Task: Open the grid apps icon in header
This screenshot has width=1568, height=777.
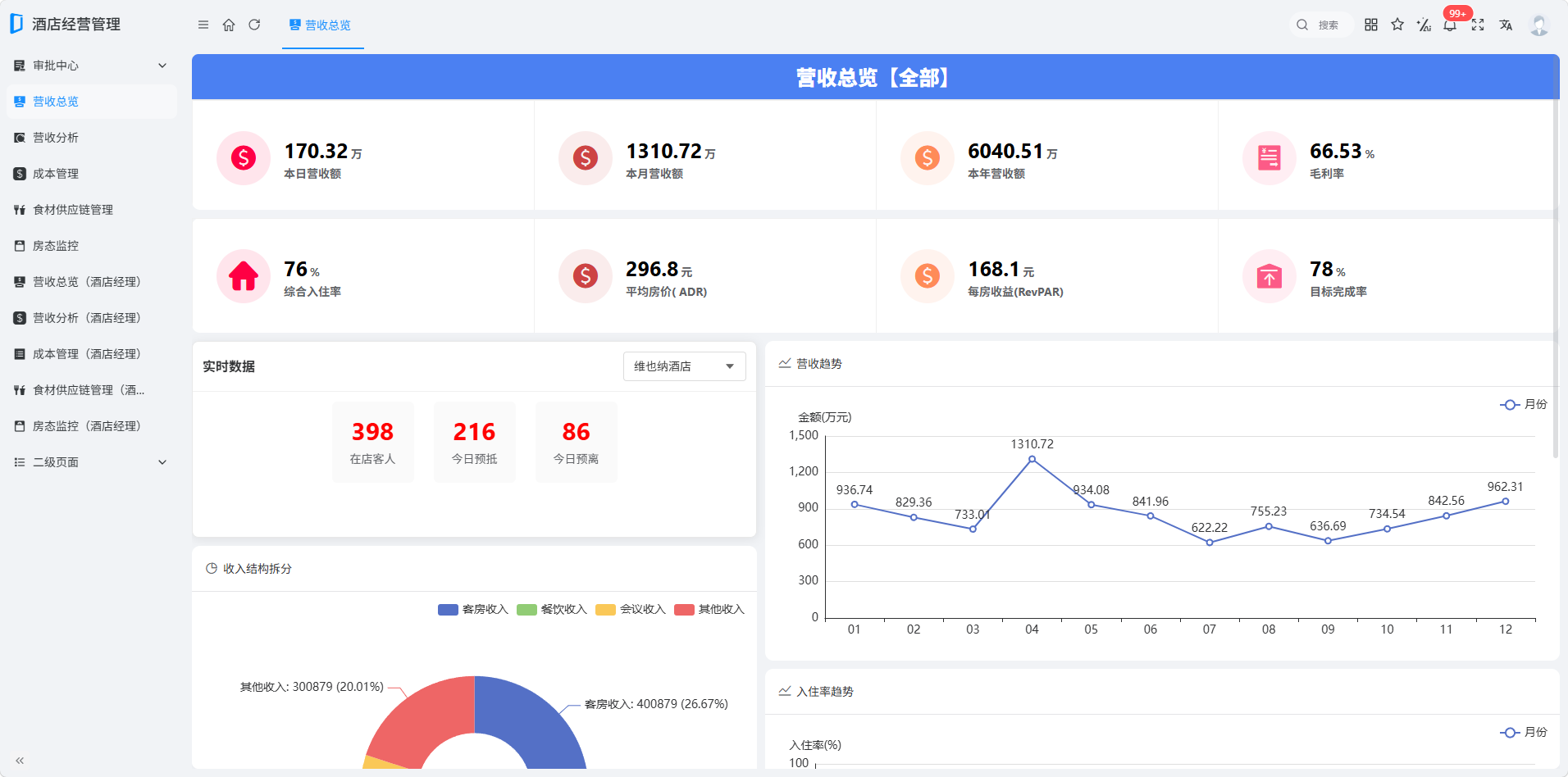Action: [1371, 25]
